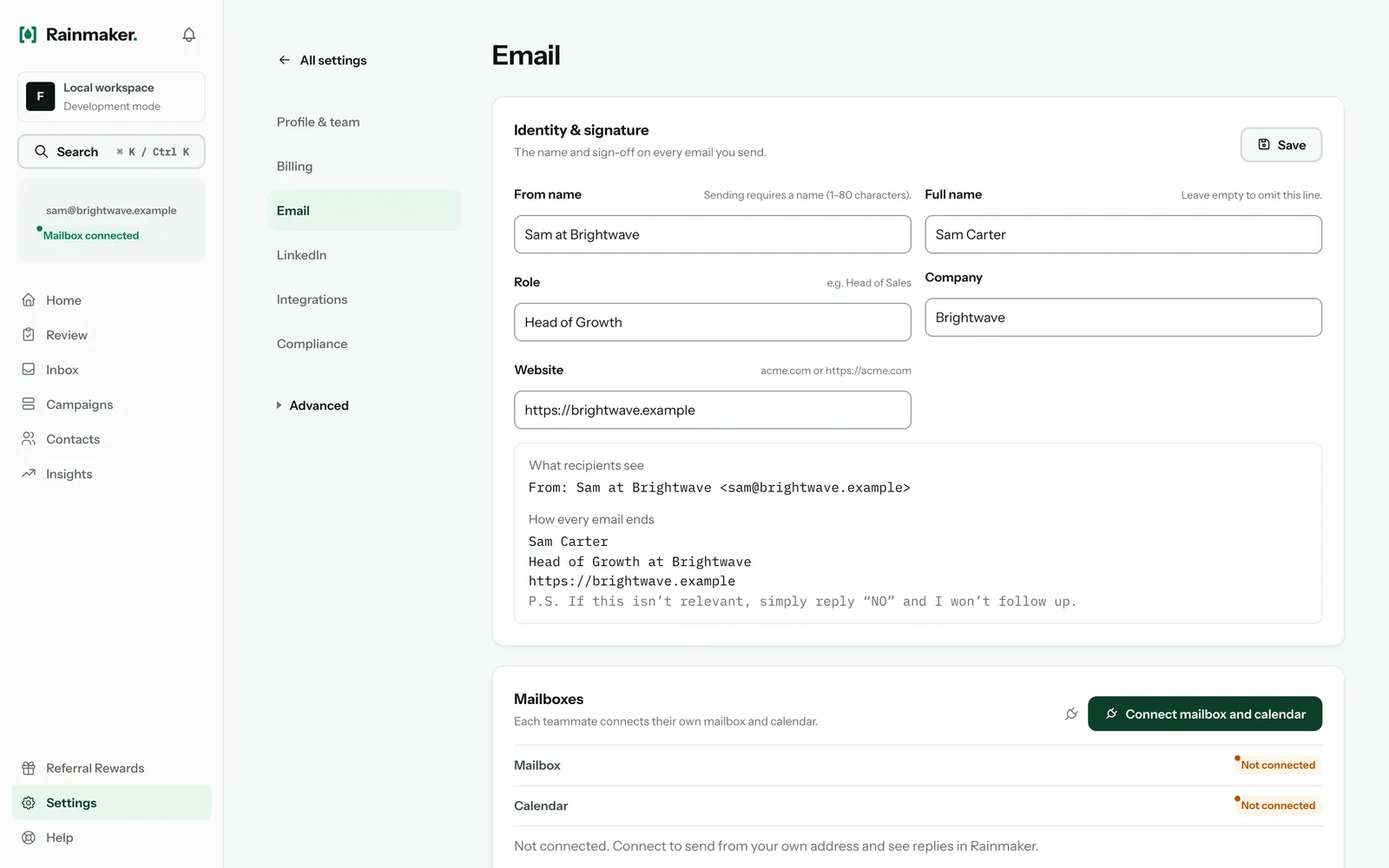The image size is (1389, 868).
Task: Click the Referral Rewards gift icon
Action: click(x=29, y=768)
